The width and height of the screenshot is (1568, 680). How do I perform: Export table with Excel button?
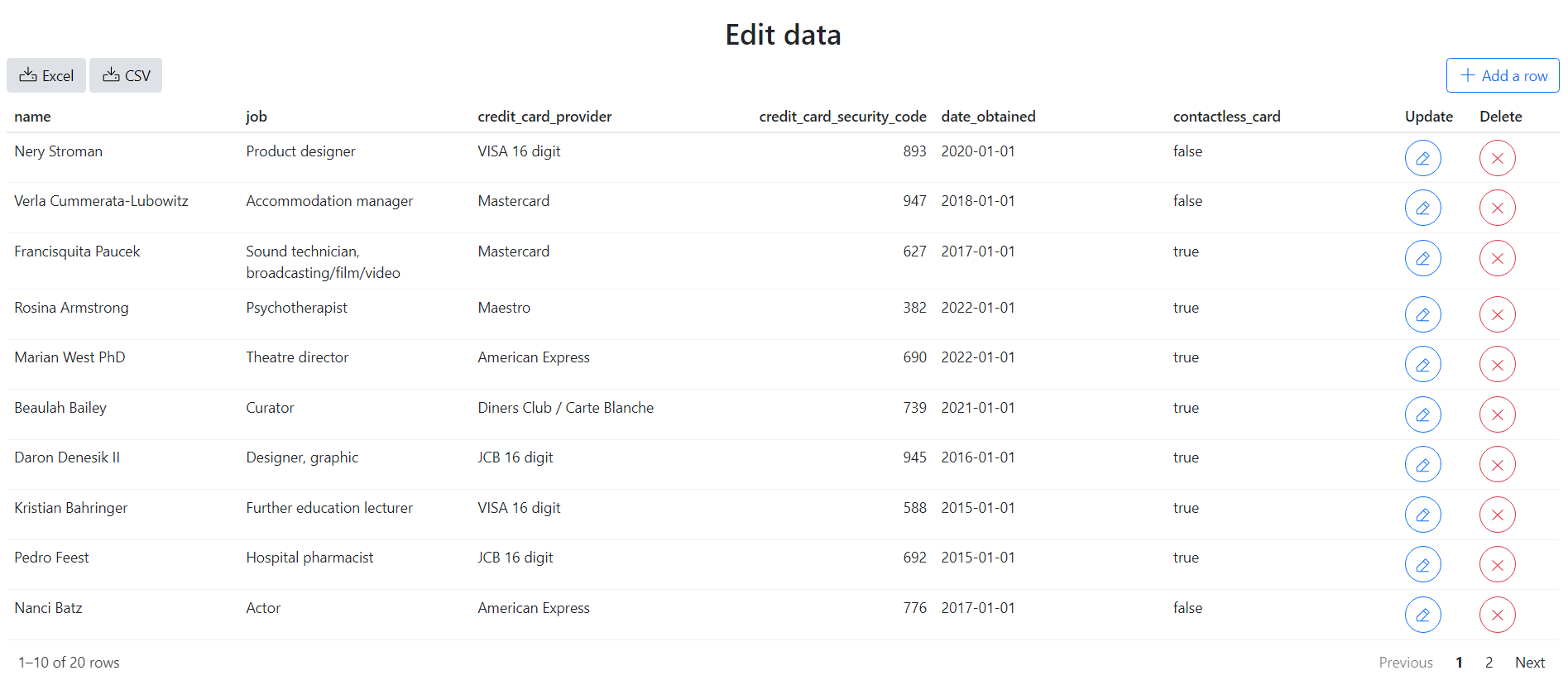point(46,75)
